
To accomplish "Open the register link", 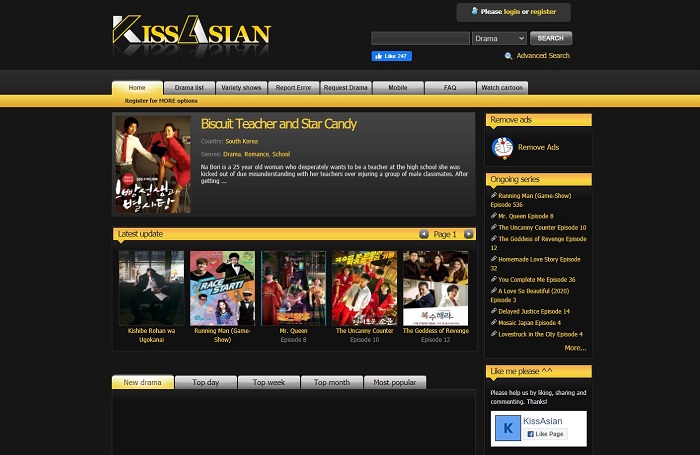I will (x=543, y=12).
